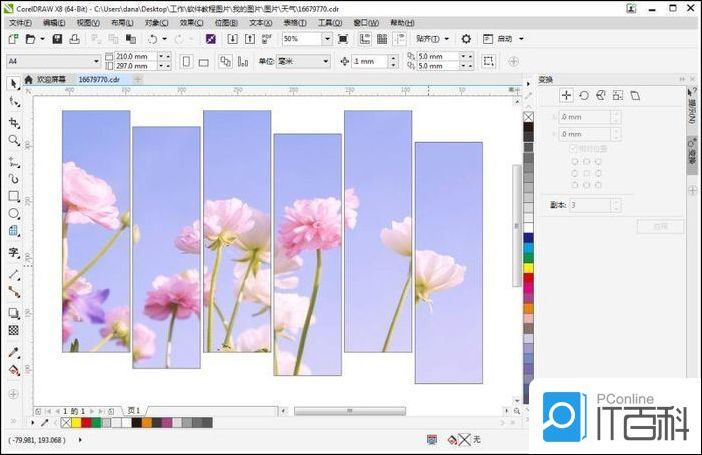Choose the Rectangle tool
The height and width of the screenshot is (455, 702).
coord(14,196)
